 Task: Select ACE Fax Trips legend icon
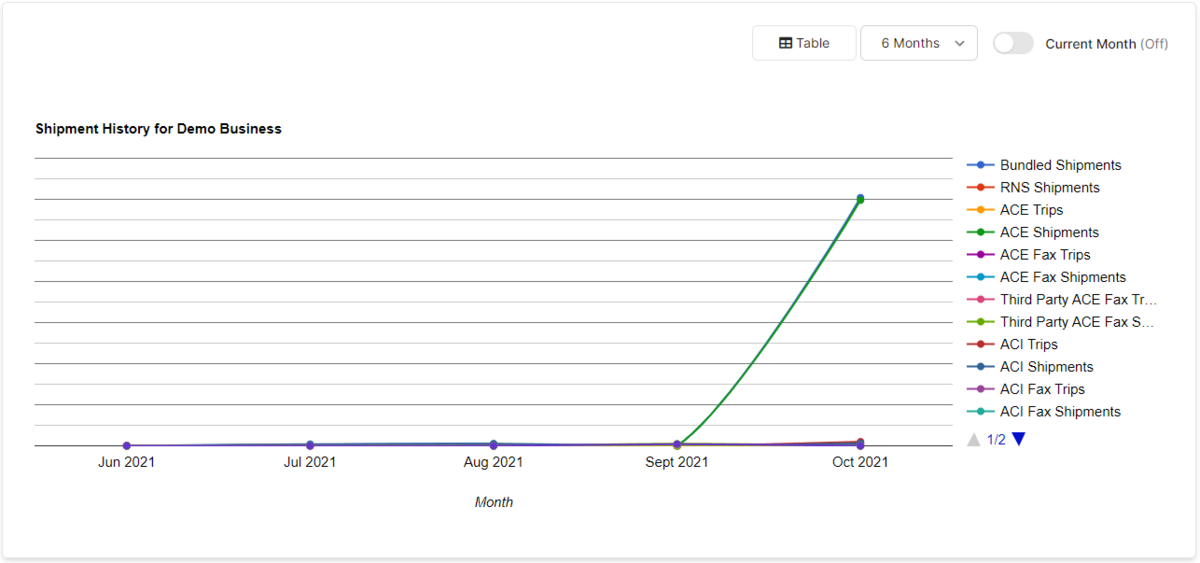point(981,255)
